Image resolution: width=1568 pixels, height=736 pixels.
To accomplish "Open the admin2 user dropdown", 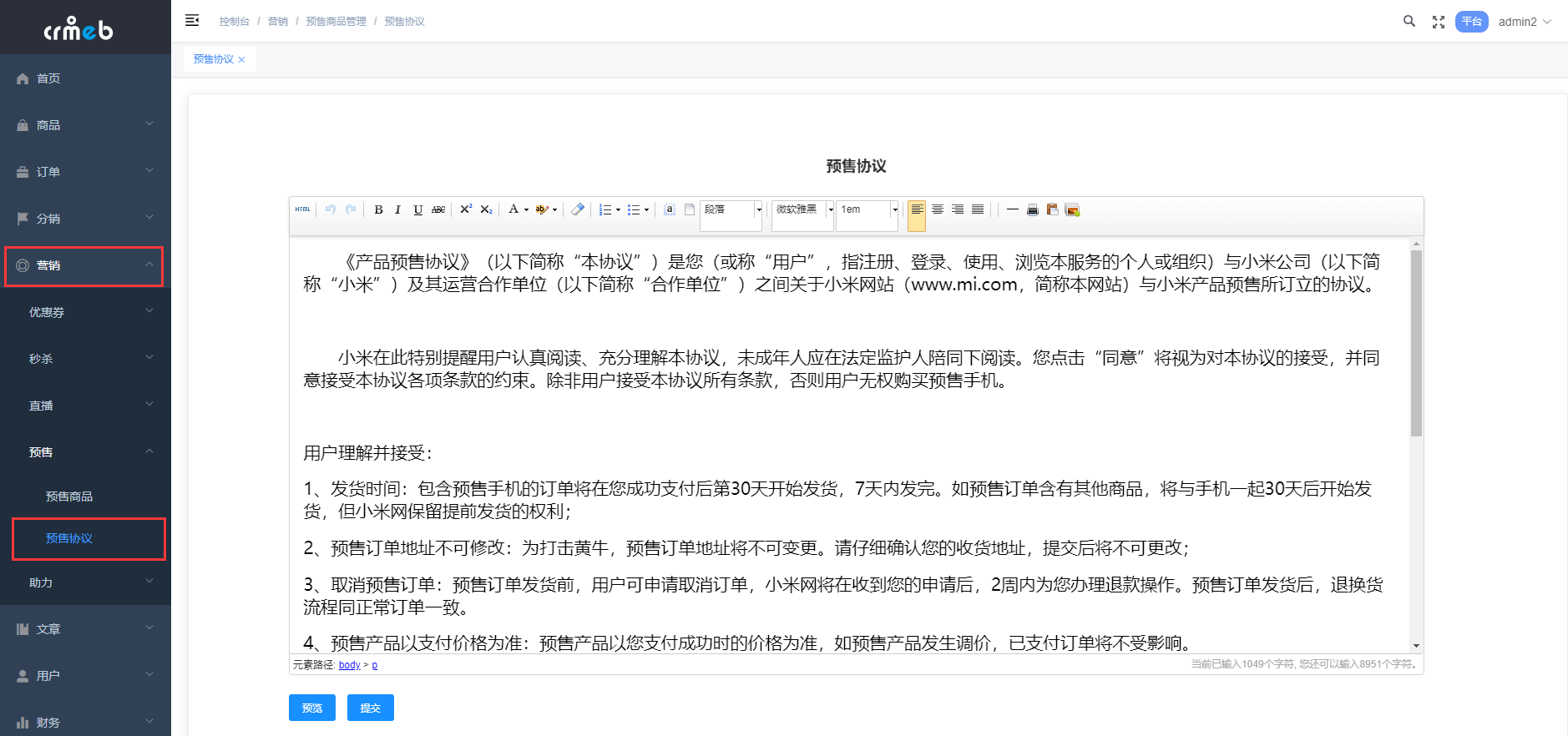I will coord(1525,22).
